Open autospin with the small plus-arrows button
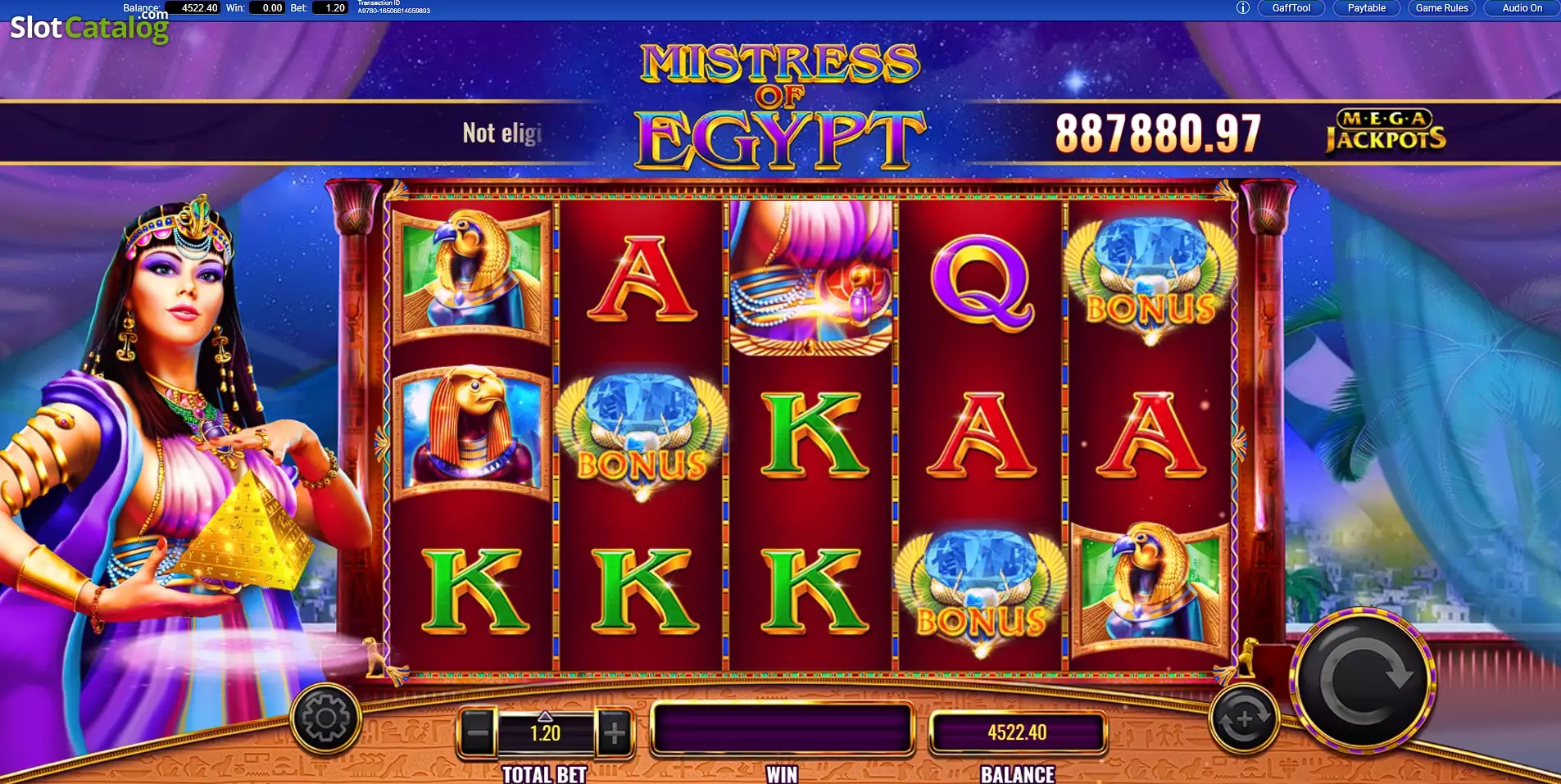Image resolution: width=1561 pixels, height=784 pixels. coord(1244,721)
